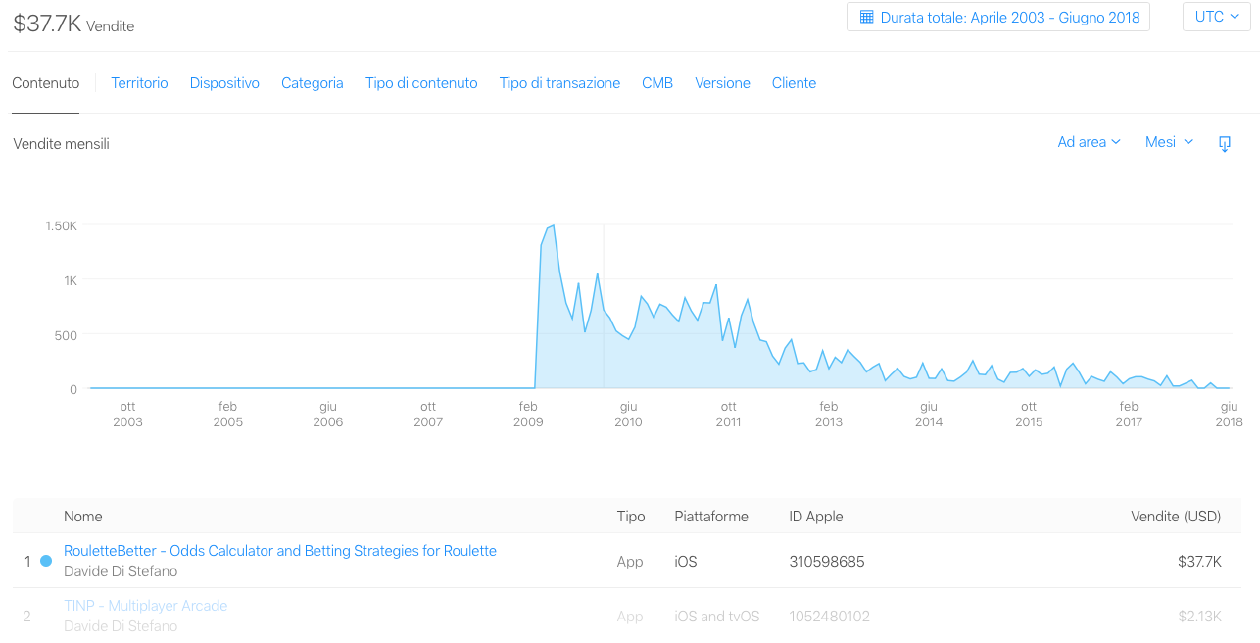1260x643 pixels.
Task: Select the Contenuto tab
Action: (46, 83)
